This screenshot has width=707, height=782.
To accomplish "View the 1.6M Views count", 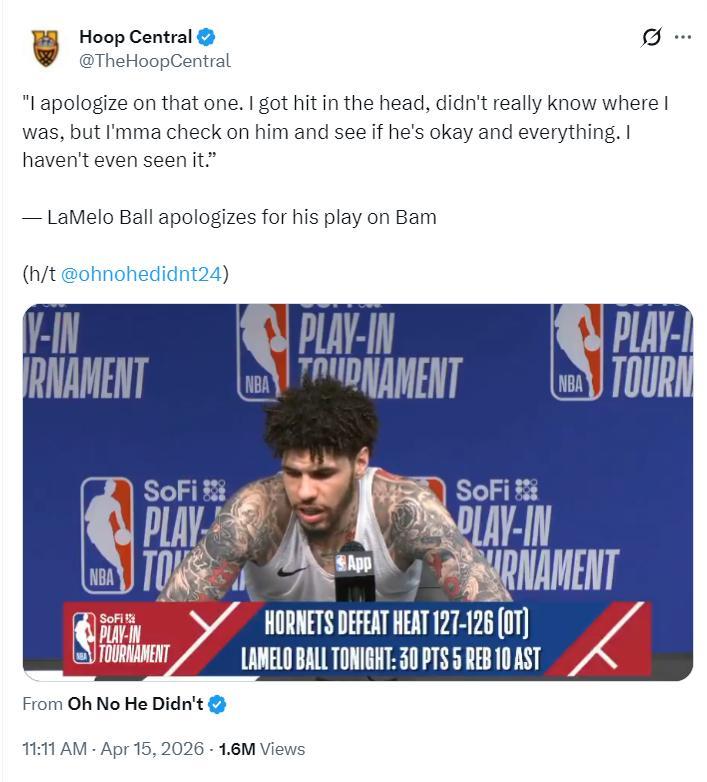I will pyautogui.click(x=262, y=748).
